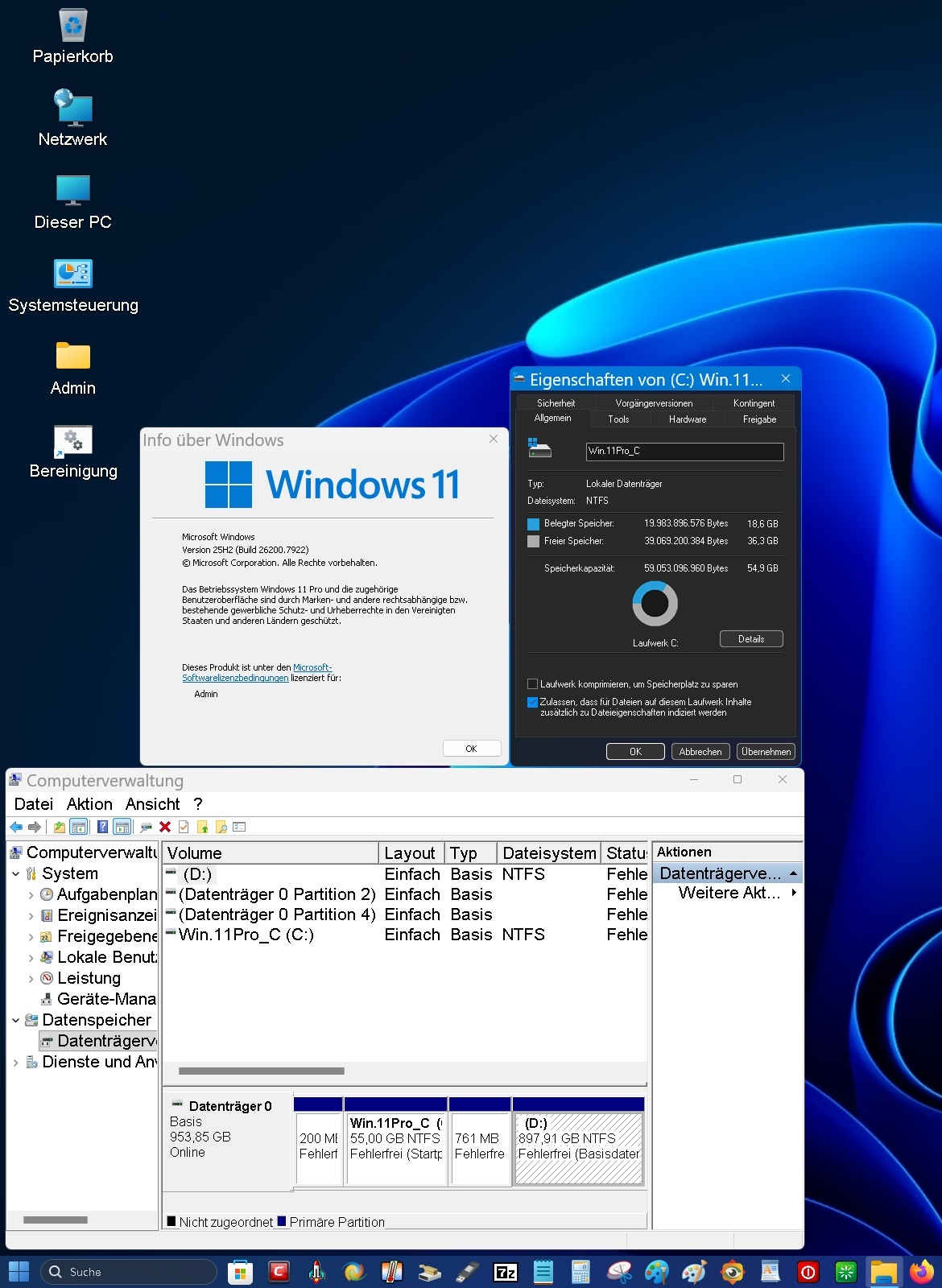The width and height of the screenshot is (942, 1288).
Task: Click Abbrechen in the Eigenschaften dialog
Action: [x=700, y=751]
